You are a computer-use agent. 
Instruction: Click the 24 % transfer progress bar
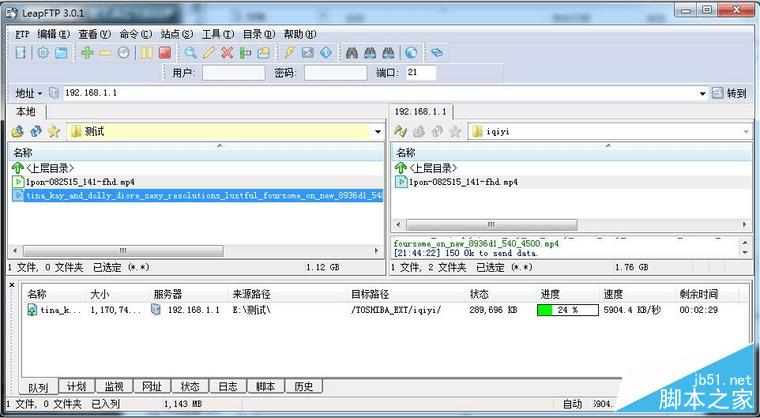click(568, 310)
